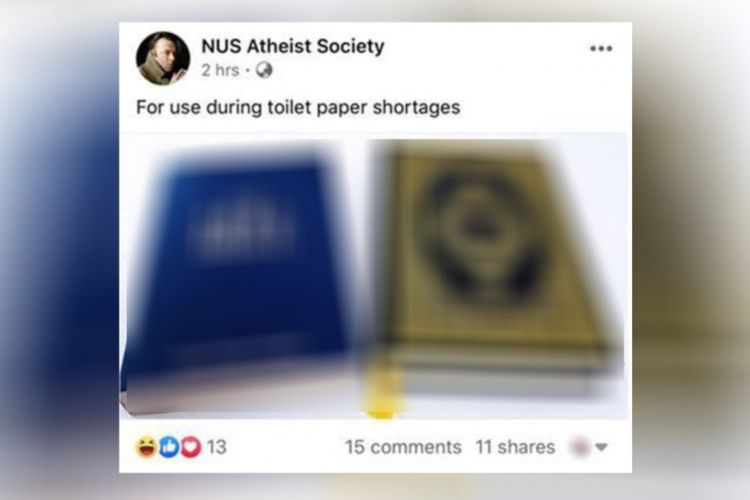Viewport: 750px width, 500px height.
Task: Click the red Love heart reaction icon
Action: pos(191,447)
